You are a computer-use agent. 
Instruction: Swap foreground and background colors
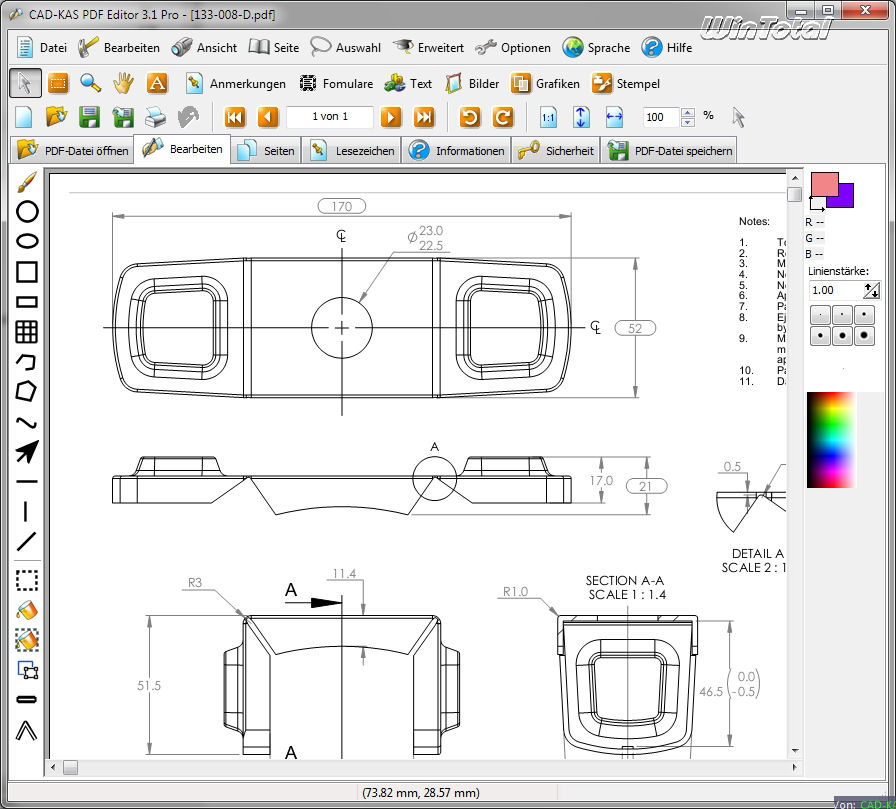click(815, 204)
